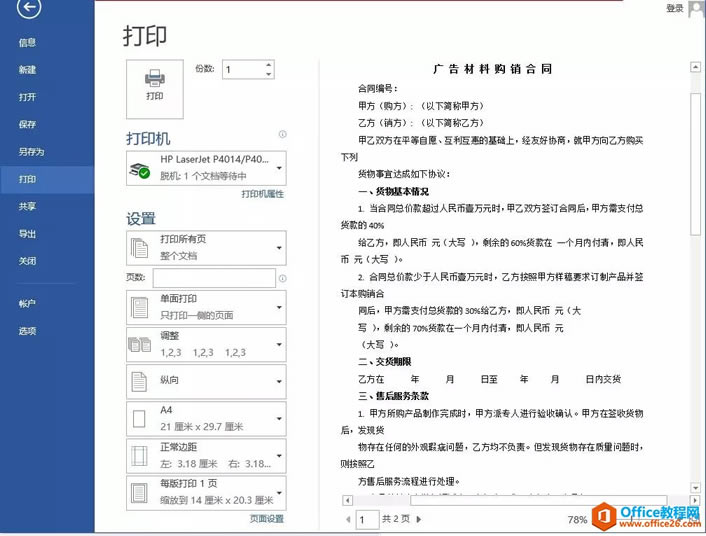Increase copies with the 份数 up arrow

268,65
